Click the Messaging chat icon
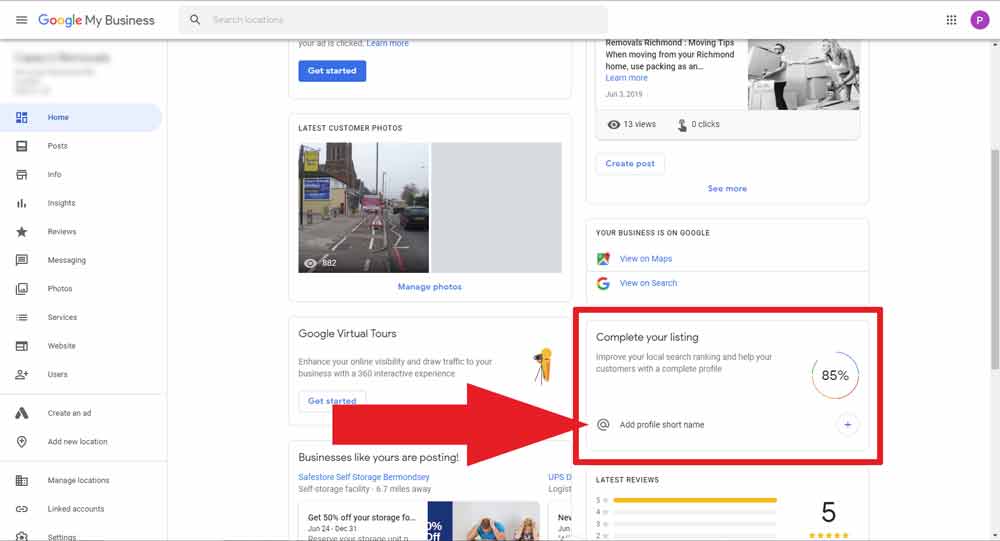 [x=22, y=260]
